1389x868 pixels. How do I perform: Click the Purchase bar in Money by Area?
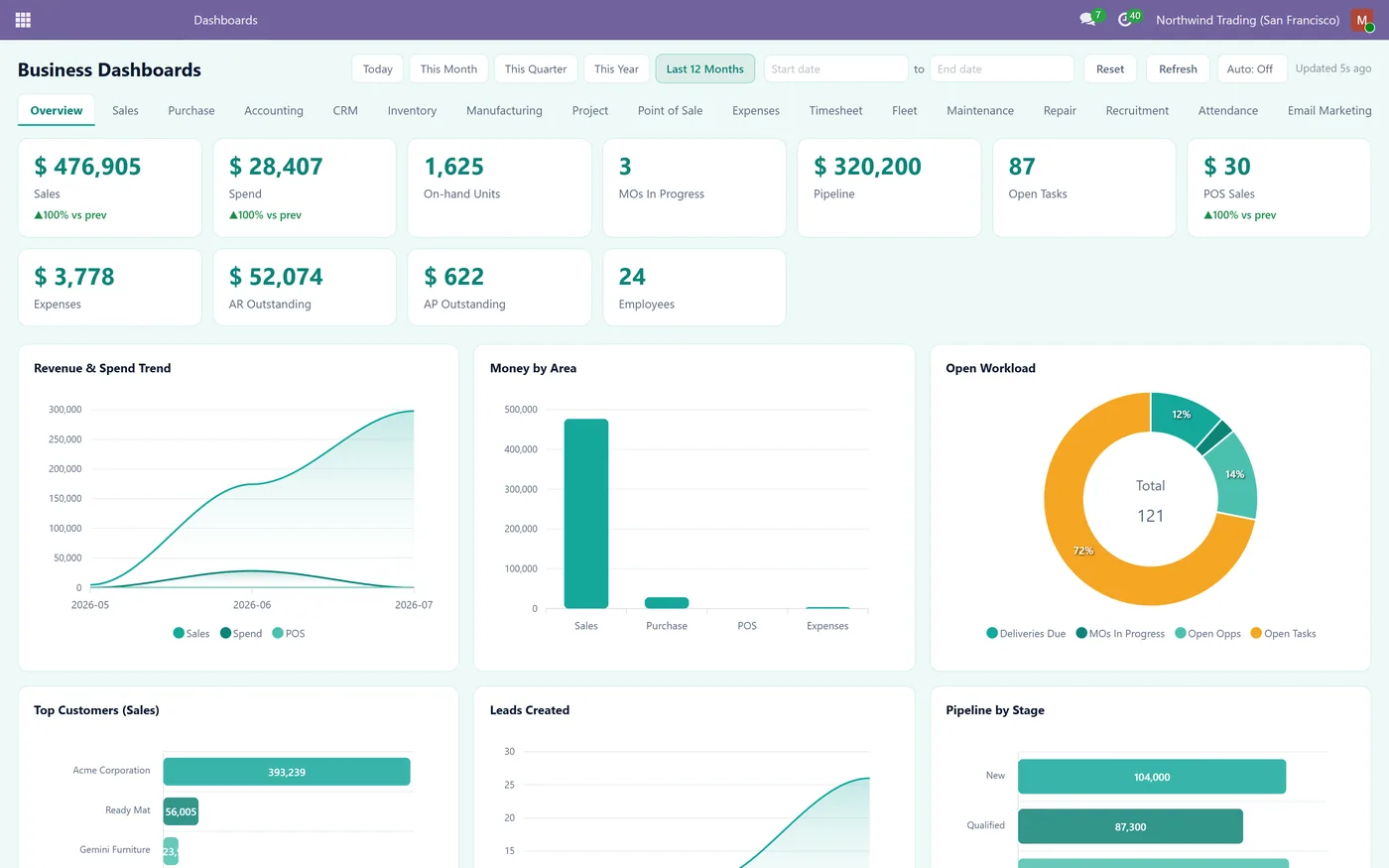coord(667,602)
